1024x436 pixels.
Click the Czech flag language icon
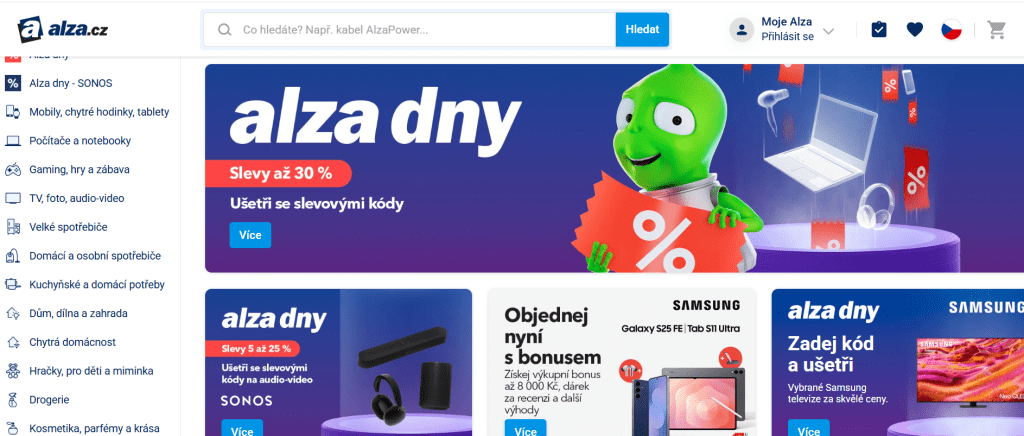(951, 29)
